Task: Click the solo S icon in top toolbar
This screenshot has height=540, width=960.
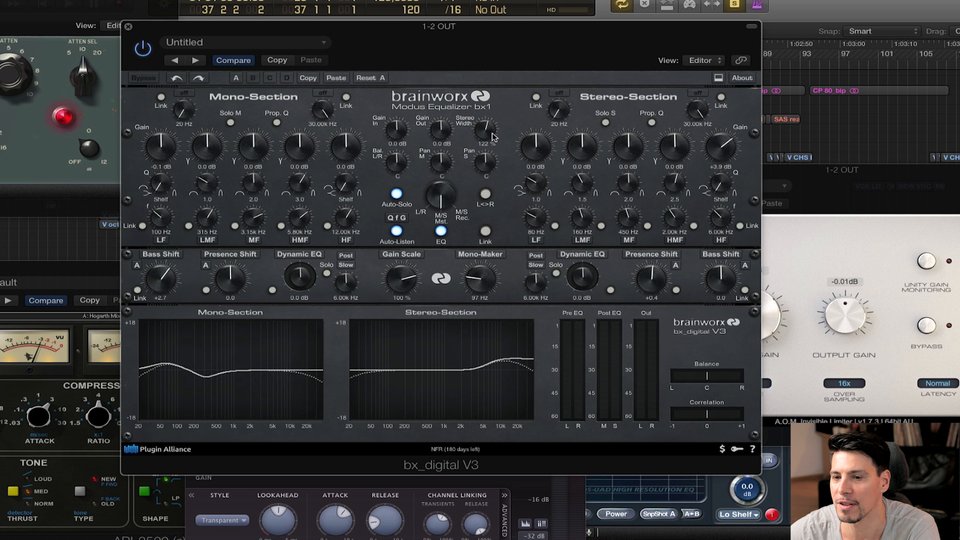Action: click(x=734, y=5)
